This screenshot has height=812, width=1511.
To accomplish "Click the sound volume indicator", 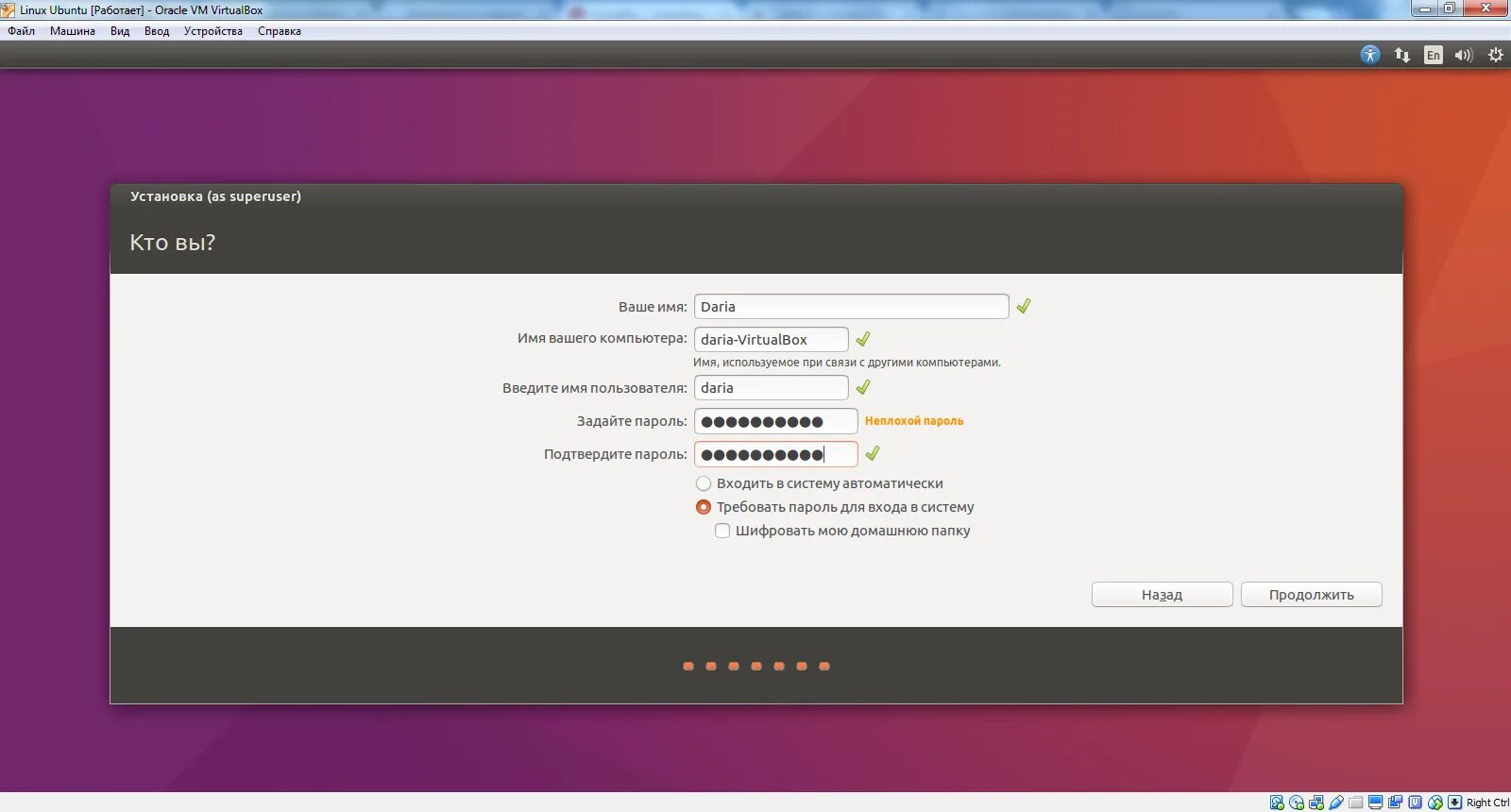I will coord(1464,55).
